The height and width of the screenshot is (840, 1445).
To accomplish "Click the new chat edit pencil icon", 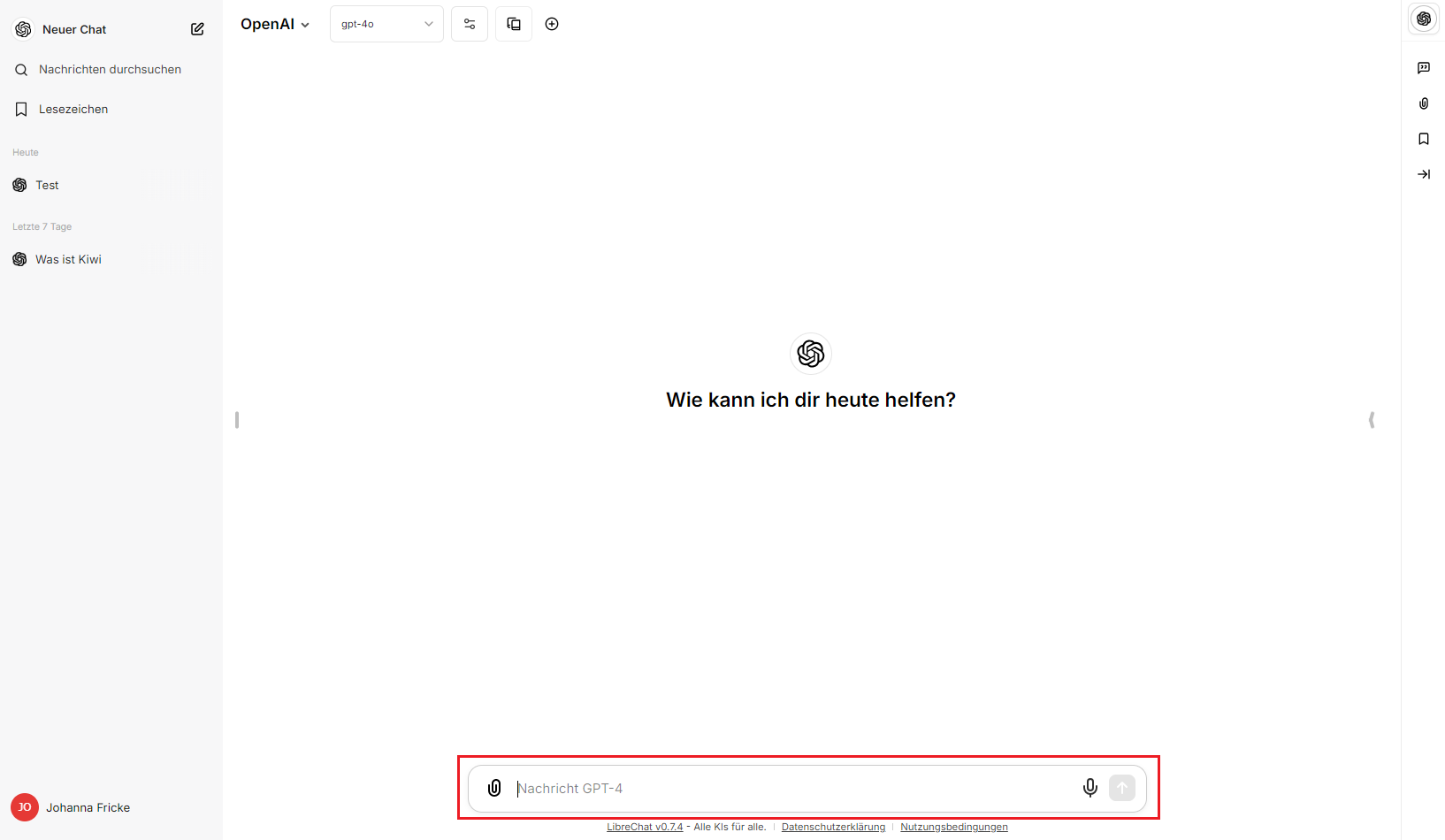I will pos(197,29).
